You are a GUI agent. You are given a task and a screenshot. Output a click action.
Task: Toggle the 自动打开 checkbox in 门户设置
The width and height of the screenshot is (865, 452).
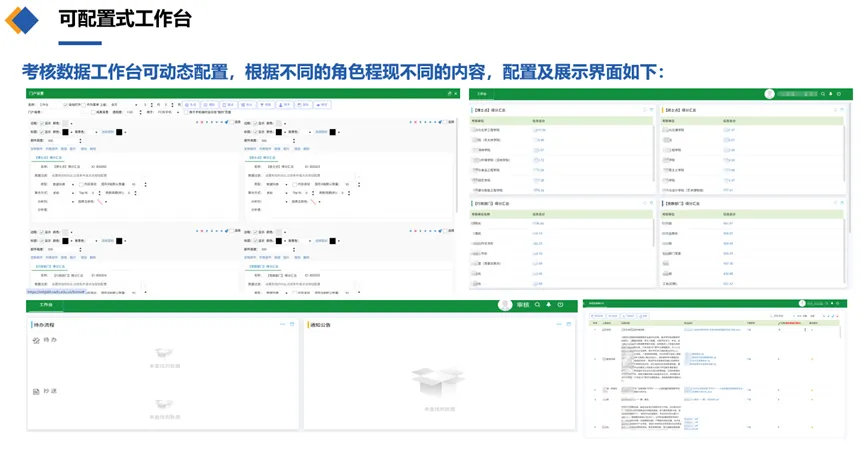click(x=65, y=105)
